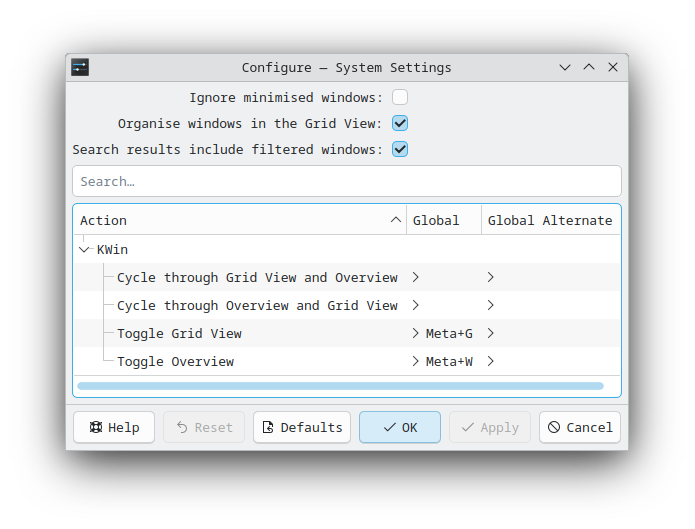Open global alternate shortcut for Toggle Overview
695x529 pixels.
pyautogui.click(x=490, y=361)
